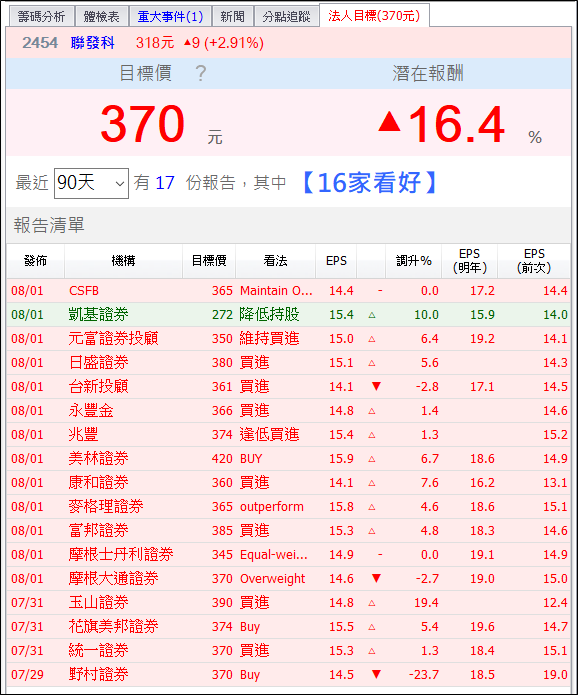
Task: Select the 摩根士丹利證券 row
Action: (289, 554)
